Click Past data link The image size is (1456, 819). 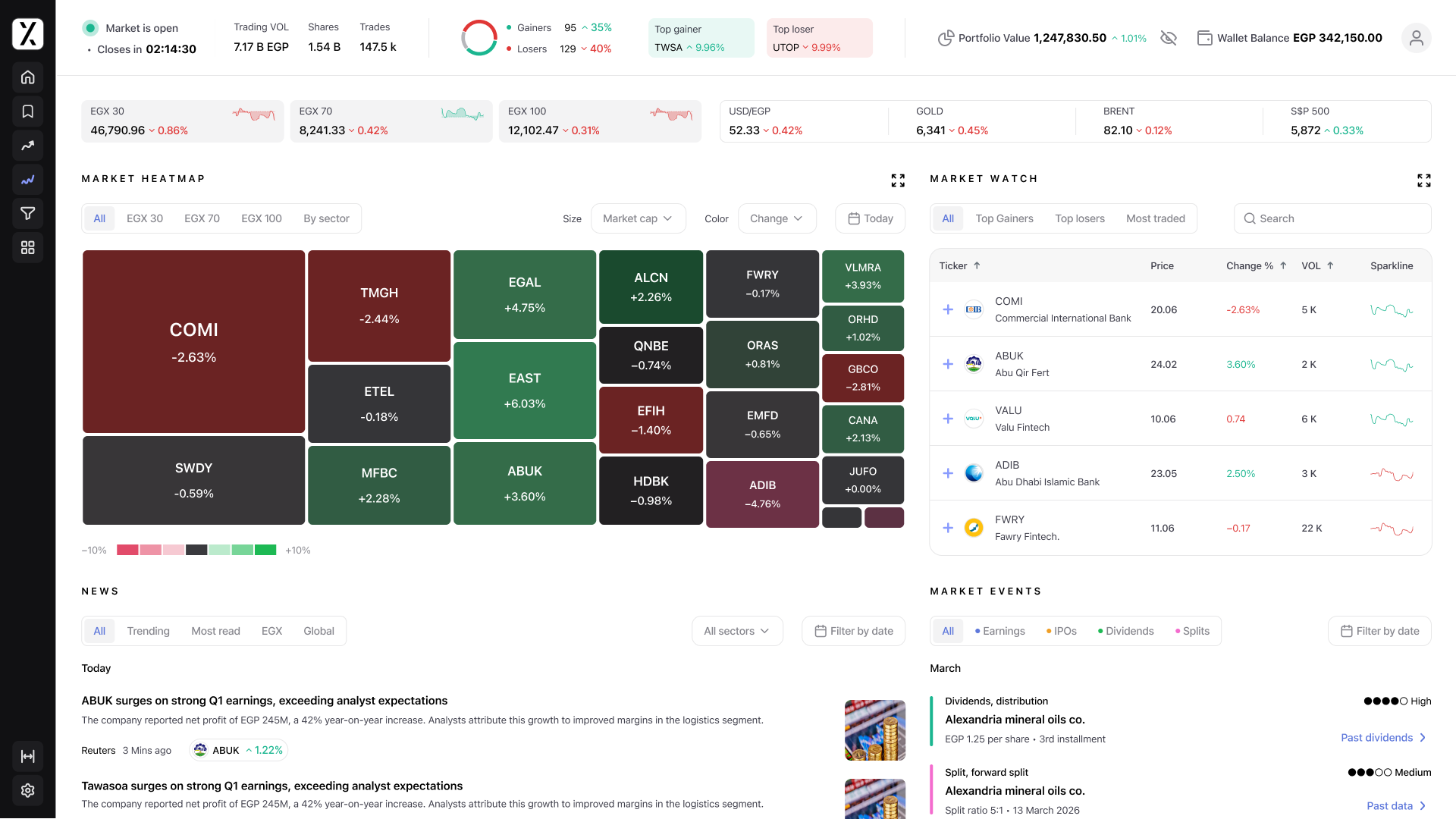tap(1396, 805)
